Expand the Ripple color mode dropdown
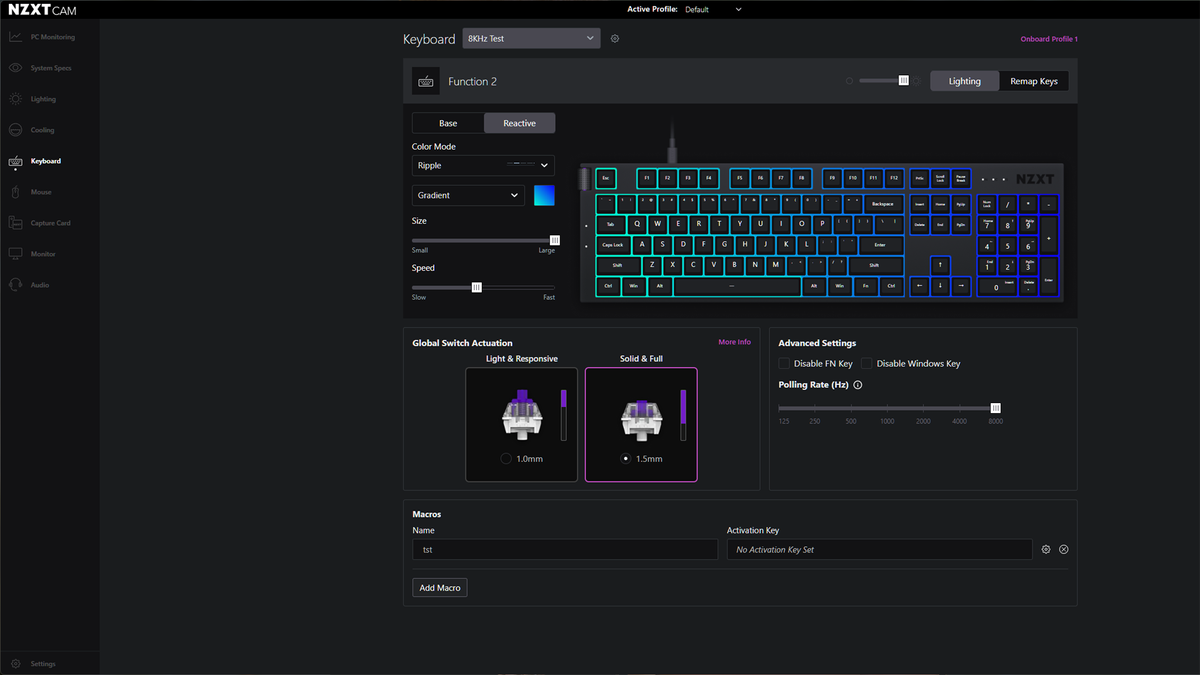Viewport: 1200px width, 675px height. (x=483, y=165)
